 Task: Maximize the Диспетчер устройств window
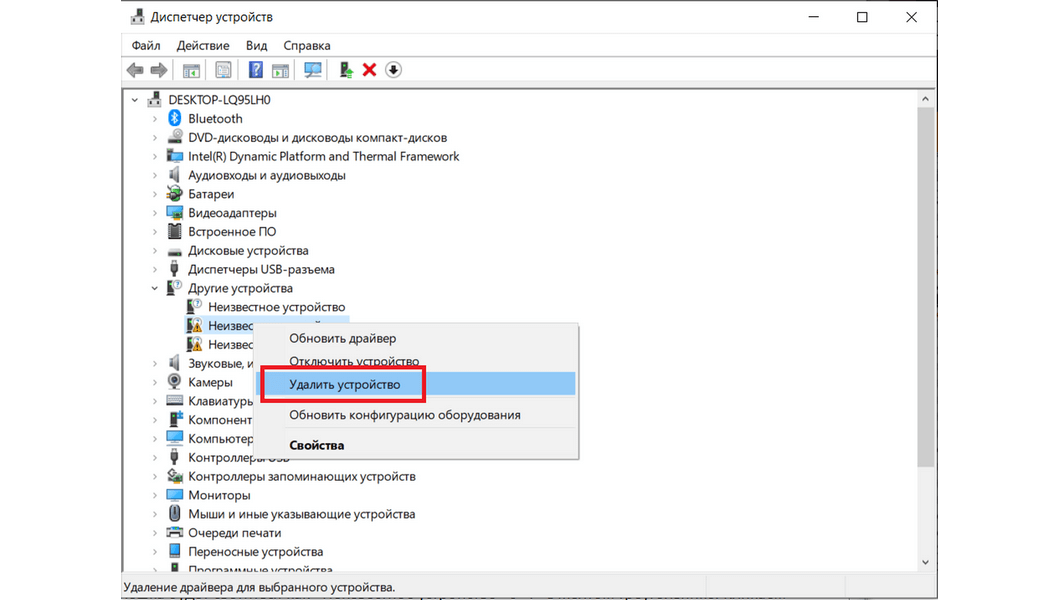point(862,17)
